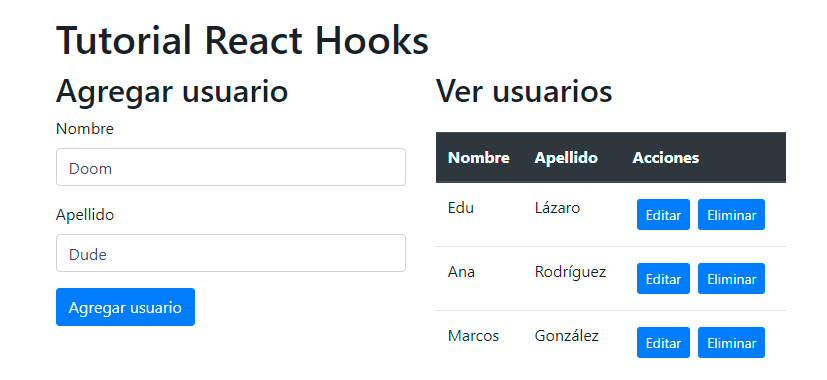Select the González surname cell
The image size is (827, 380).
coord(566,336)
